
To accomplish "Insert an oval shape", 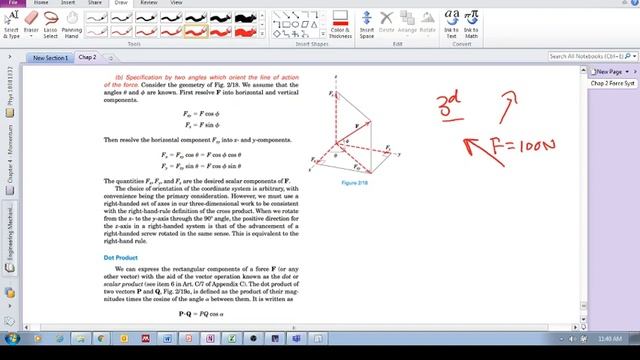I will click(x=296, y=25).
